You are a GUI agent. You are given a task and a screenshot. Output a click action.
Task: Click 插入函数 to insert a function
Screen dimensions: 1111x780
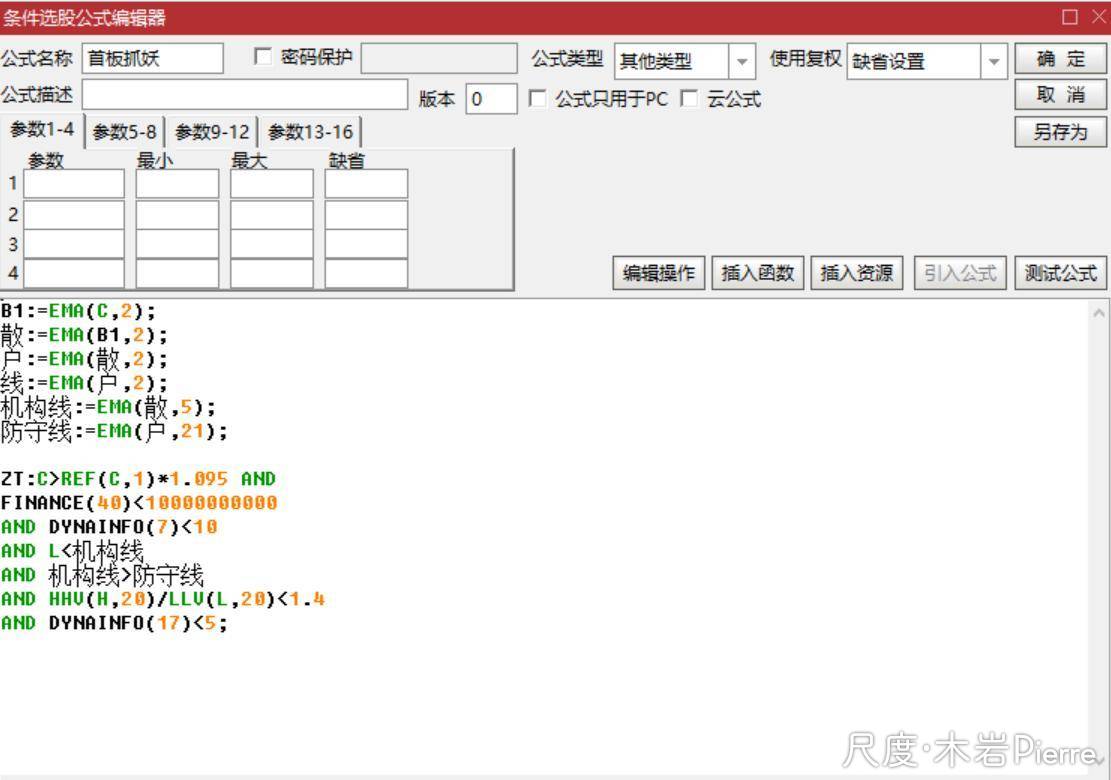pos(758,273)
